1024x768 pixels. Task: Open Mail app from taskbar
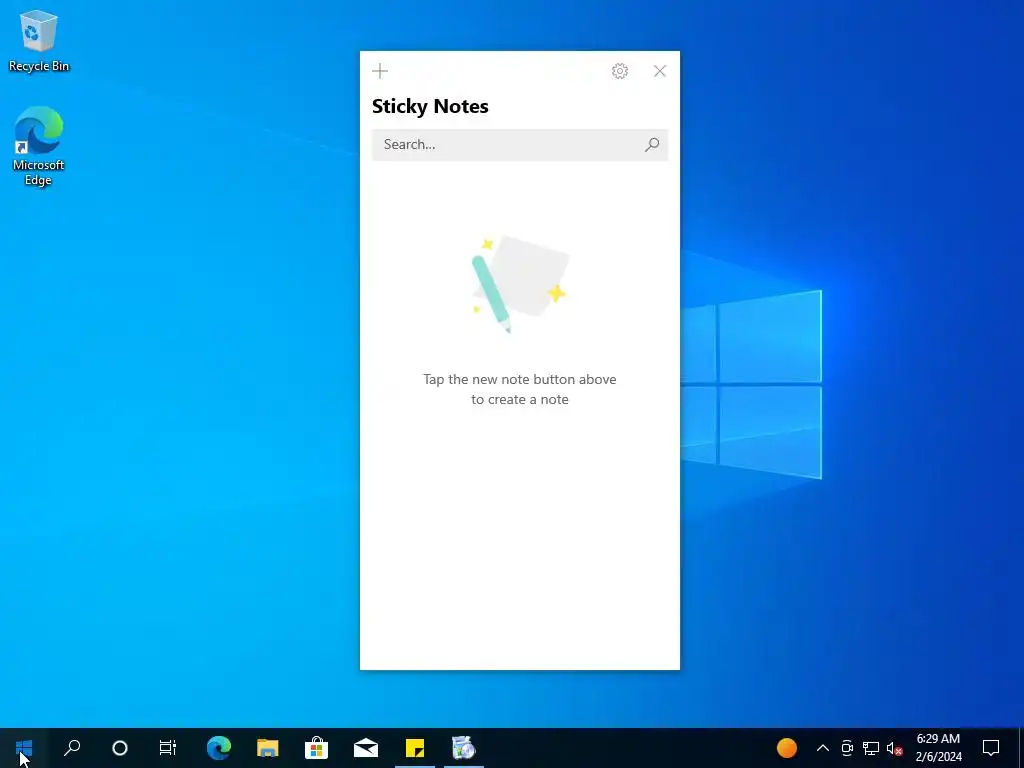366,748
